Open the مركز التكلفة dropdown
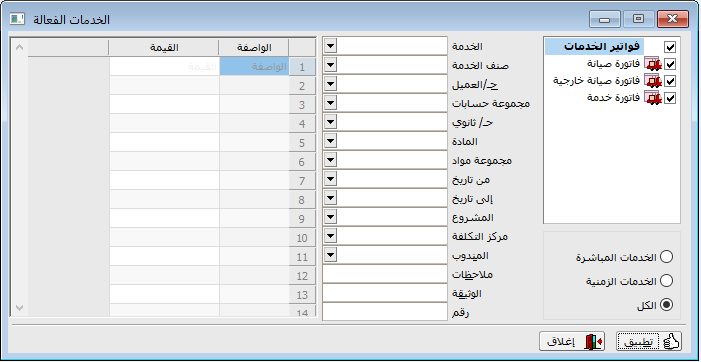The width and height of the screenshot is (701, 362). coord(330,236)
